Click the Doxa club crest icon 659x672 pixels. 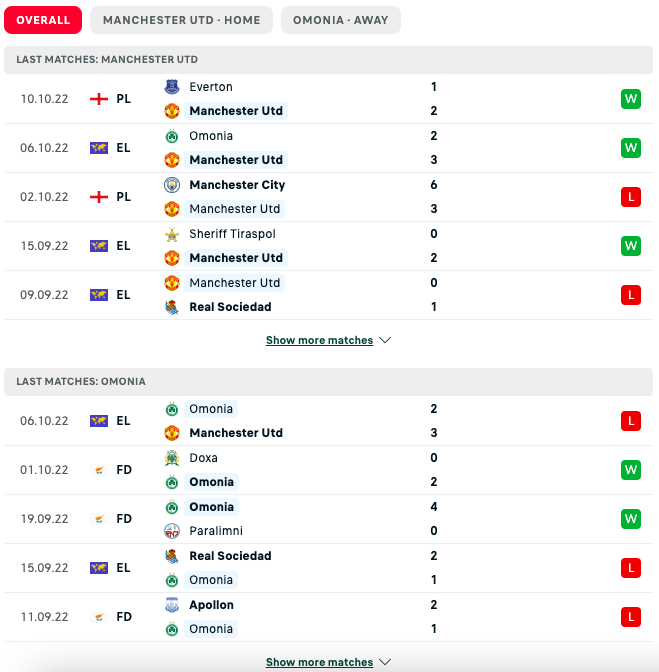point(171,458)
